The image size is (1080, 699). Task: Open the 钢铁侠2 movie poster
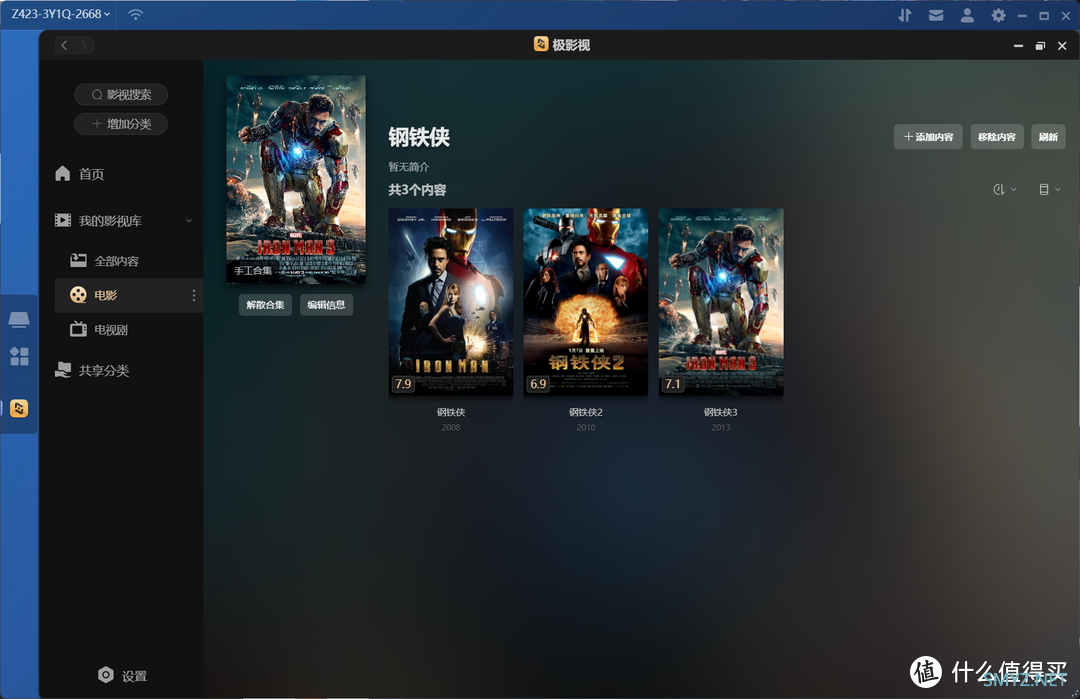(x=585, y=302)
